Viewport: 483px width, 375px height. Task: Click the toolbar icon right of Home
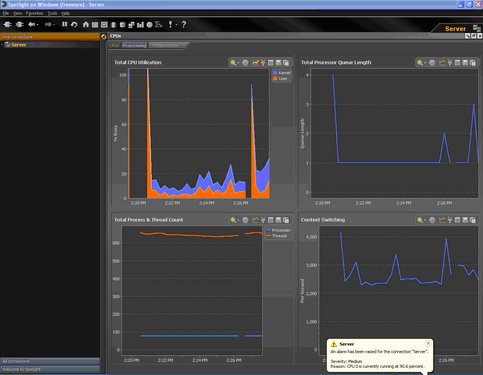(95, 25)
